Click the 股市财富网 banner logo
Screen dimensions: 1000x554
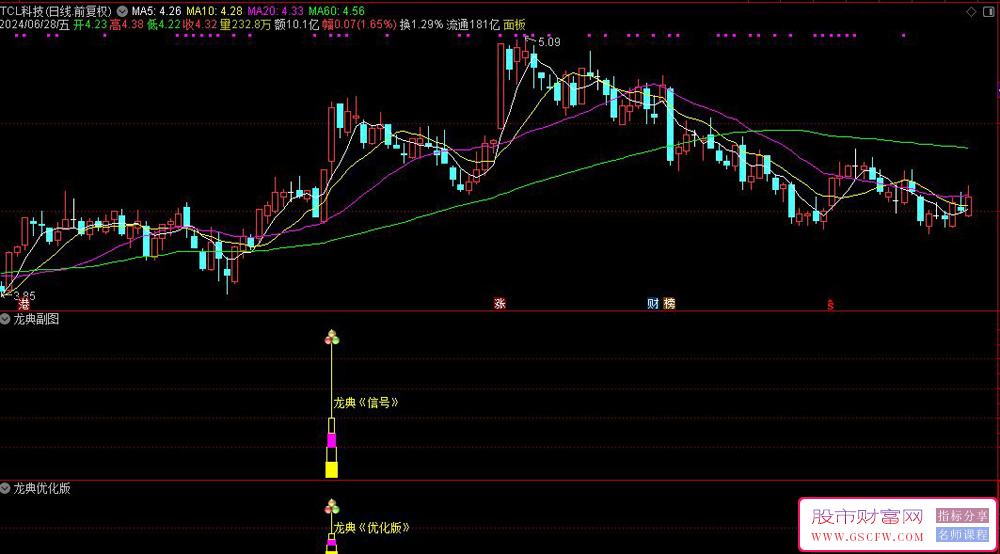867,516
